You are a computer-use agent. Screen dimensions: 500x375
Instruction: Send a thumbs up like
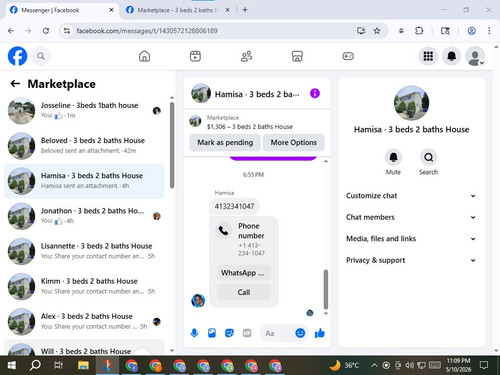(x=320, y=333)
